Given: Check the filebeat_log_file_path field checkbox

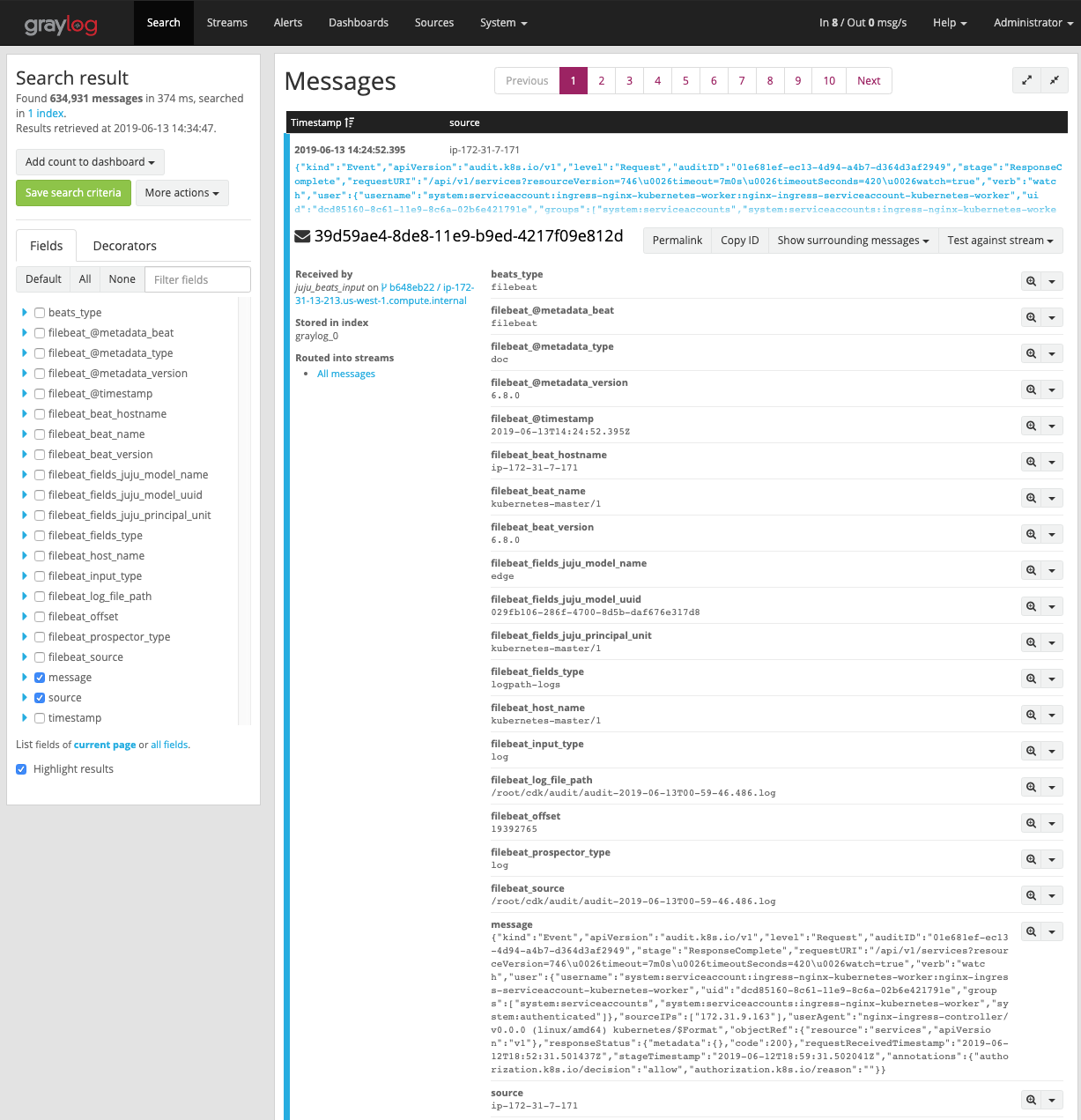Looking at the screenshot, I should [40, 597].
